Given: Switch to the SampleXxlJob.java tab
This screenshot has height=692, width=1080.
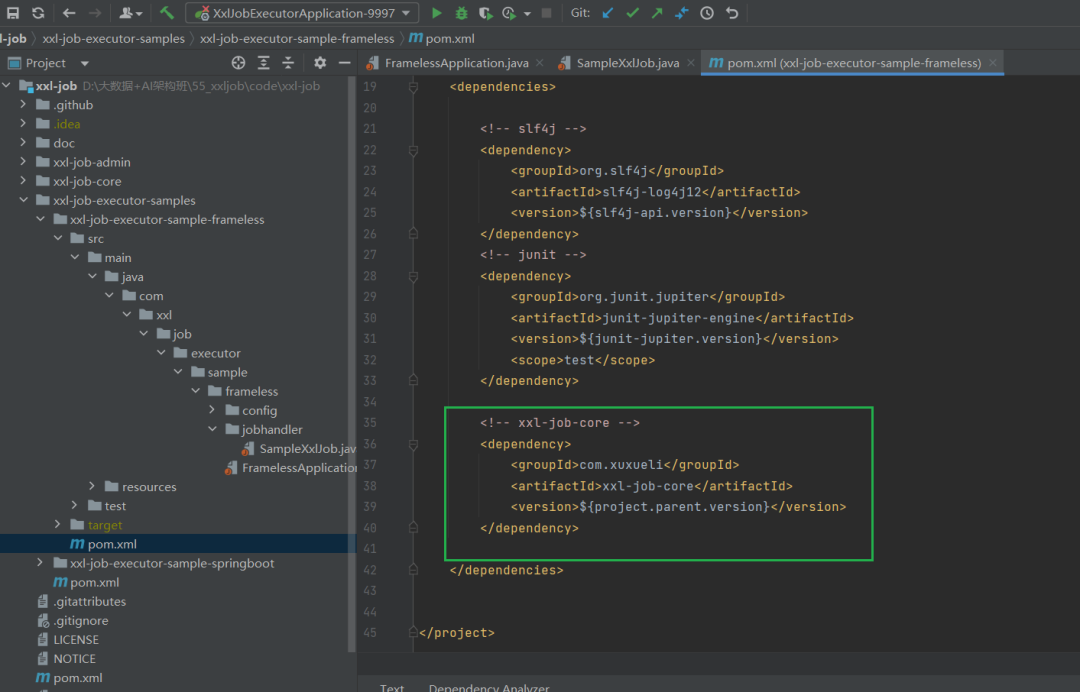Looking at the screenshot, I should pos(627,63).
